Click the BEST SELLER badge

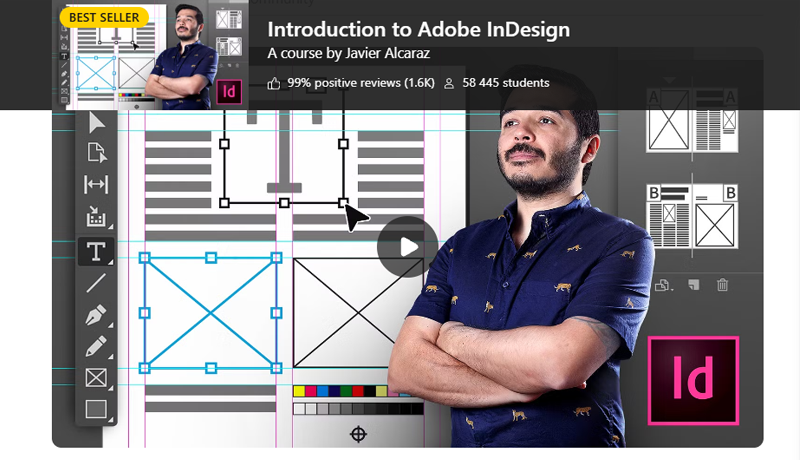[104, 17]
